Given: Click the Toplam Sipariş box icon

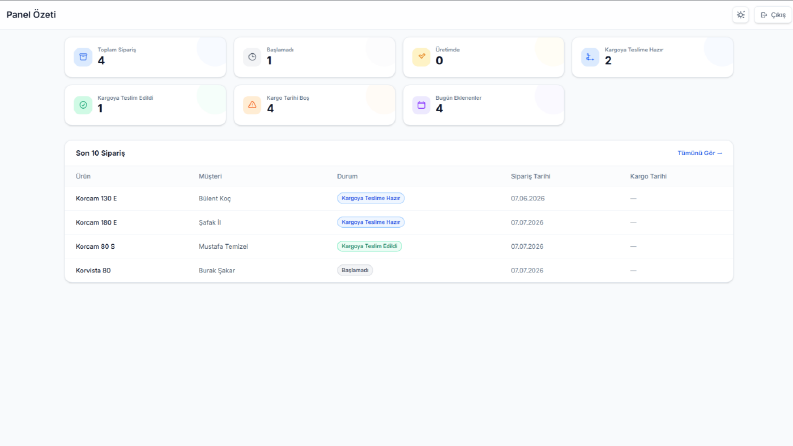Looking at the screenshot, I should click(83, 57).
